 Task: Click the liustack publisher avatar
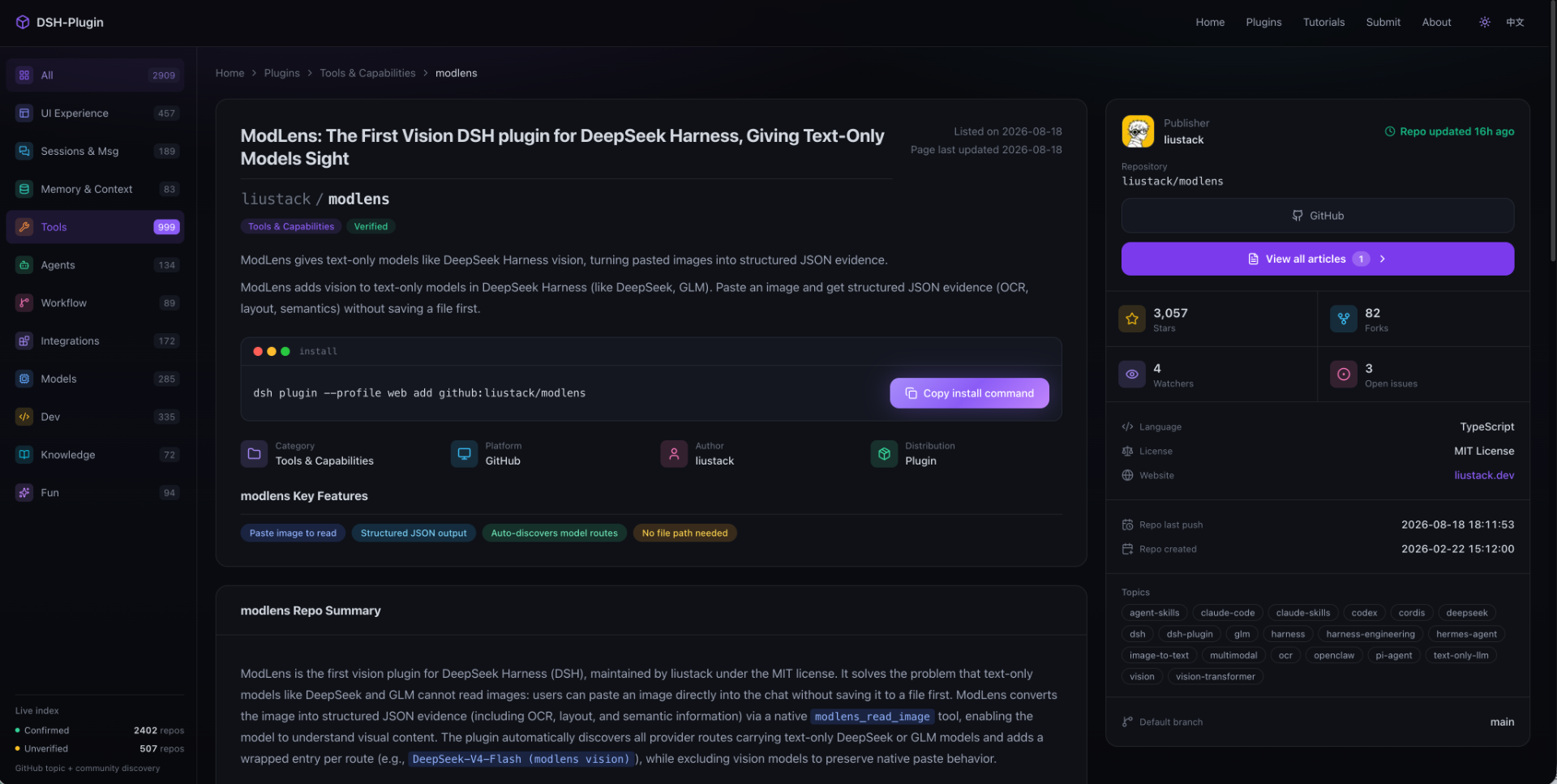point(1138,131)
